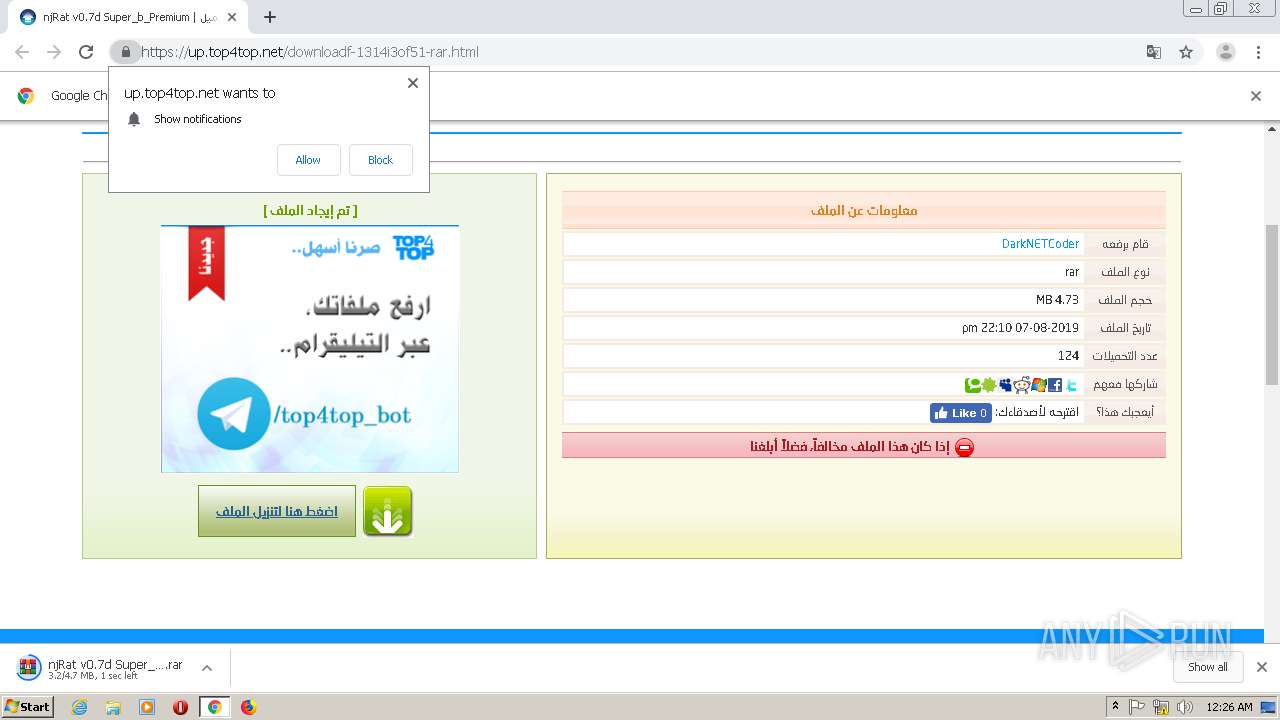Screen dimensions: 1280x720
Task: Show all downloads
Action: (x=1208, y=667)
